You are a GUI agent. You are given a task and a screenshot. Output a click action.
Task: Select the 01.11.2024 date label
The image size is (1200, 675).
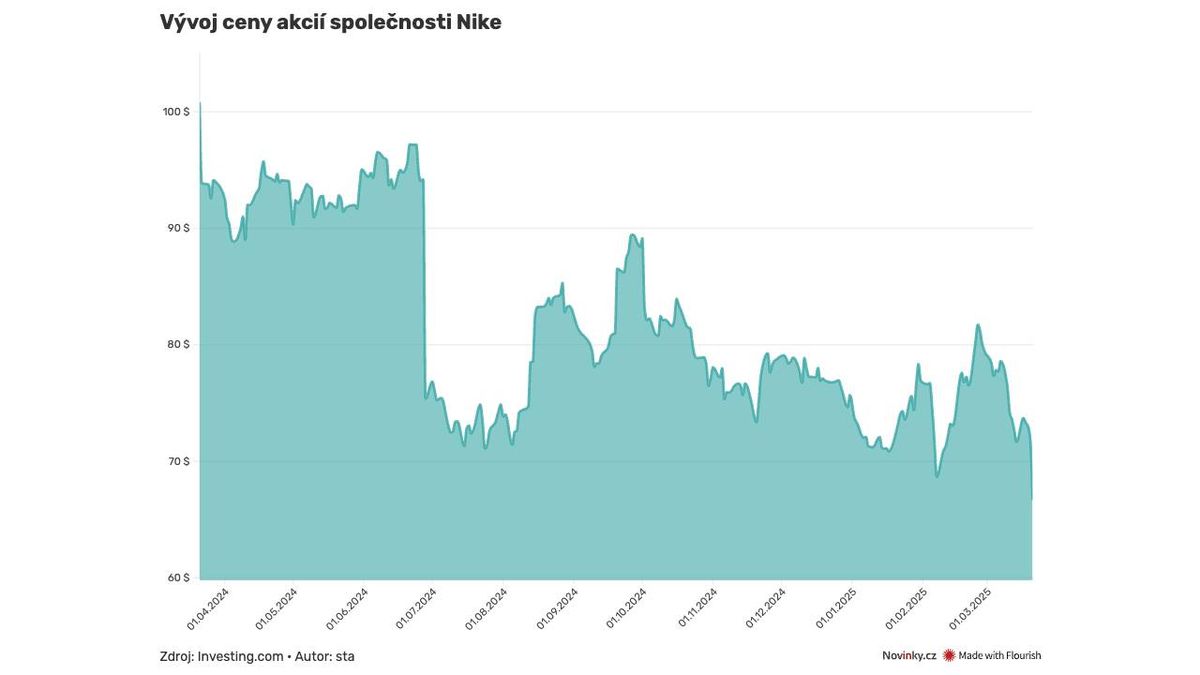coord(697,608)
